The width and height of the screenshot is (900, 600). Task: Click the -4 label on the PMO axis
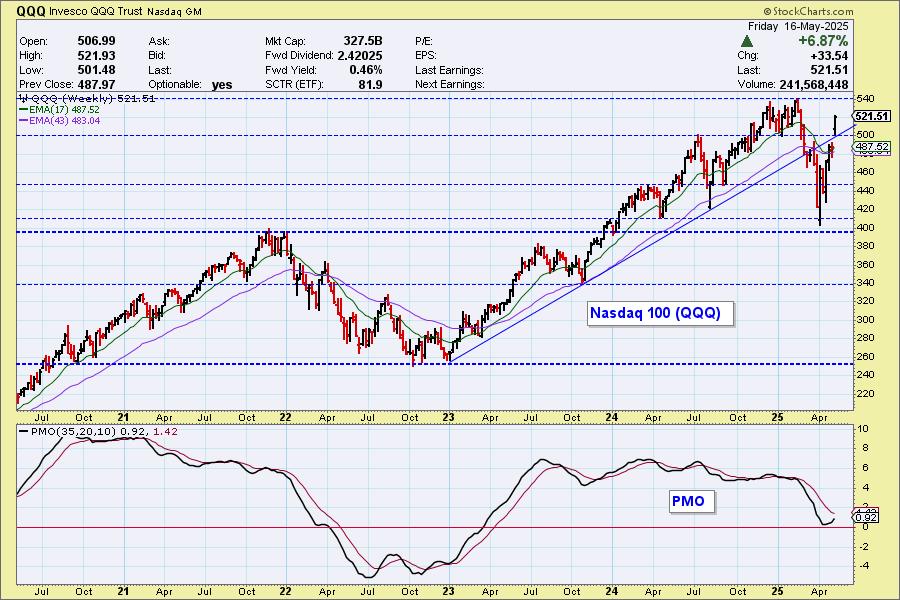(x=862, y=566)
